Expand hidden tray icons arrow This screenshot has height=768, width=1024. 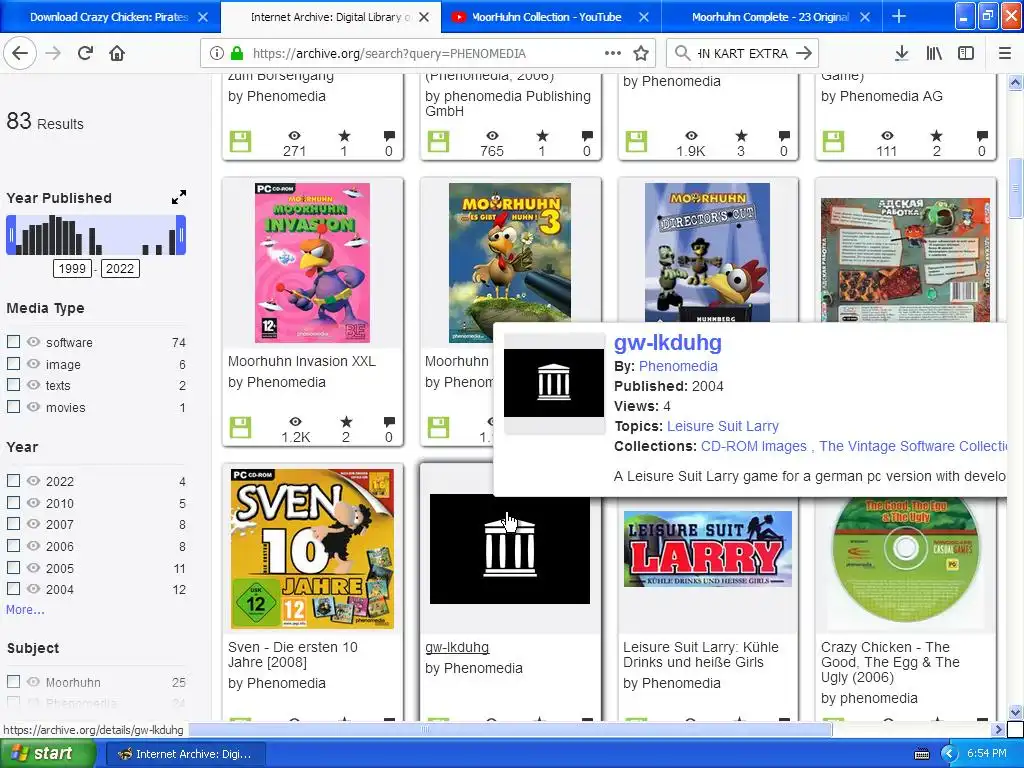pos(950,754)
